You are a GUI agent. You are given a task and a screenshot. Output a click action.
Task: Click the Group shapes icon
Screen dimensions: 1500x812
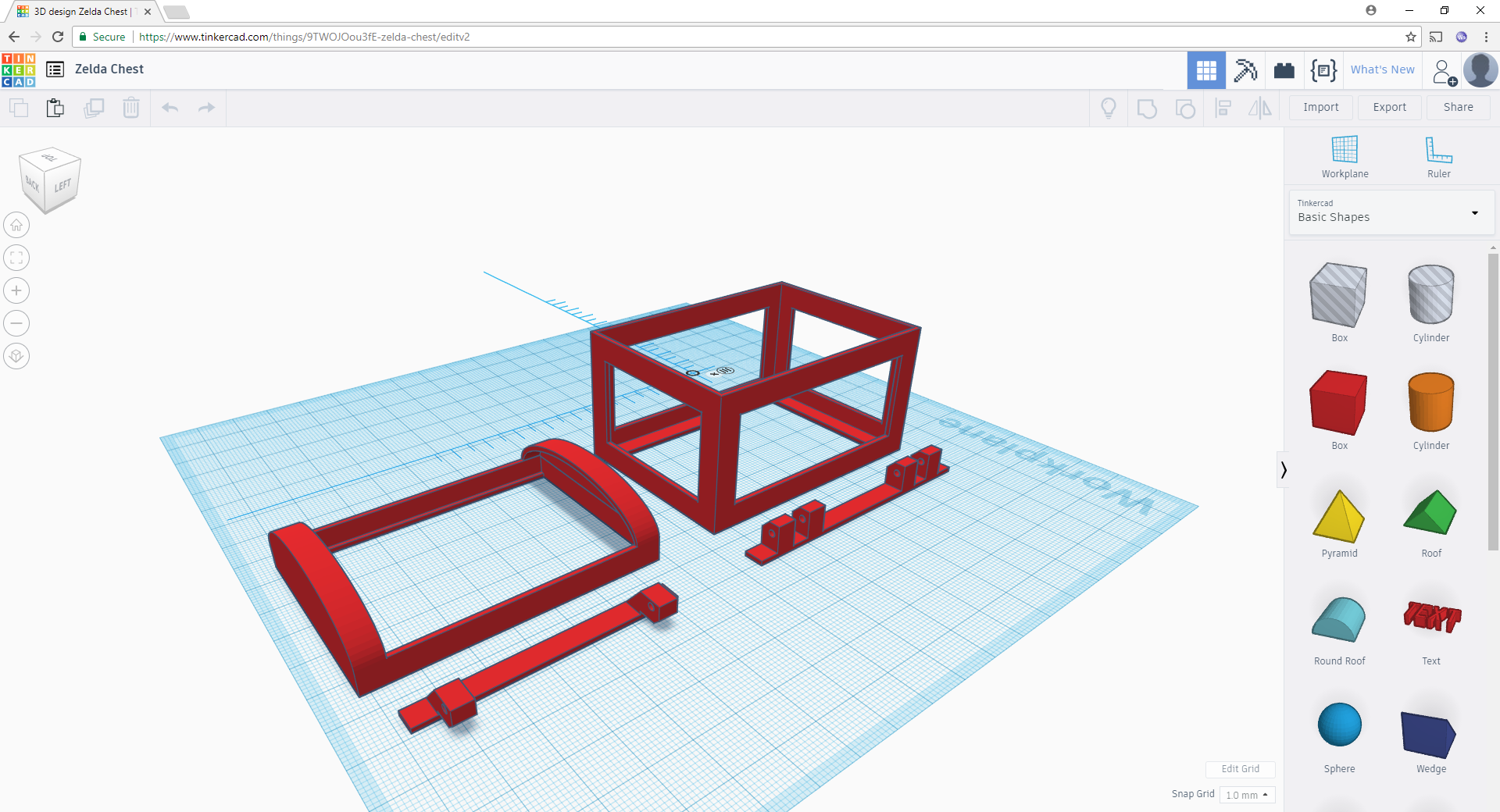[x=1147, y=109]
